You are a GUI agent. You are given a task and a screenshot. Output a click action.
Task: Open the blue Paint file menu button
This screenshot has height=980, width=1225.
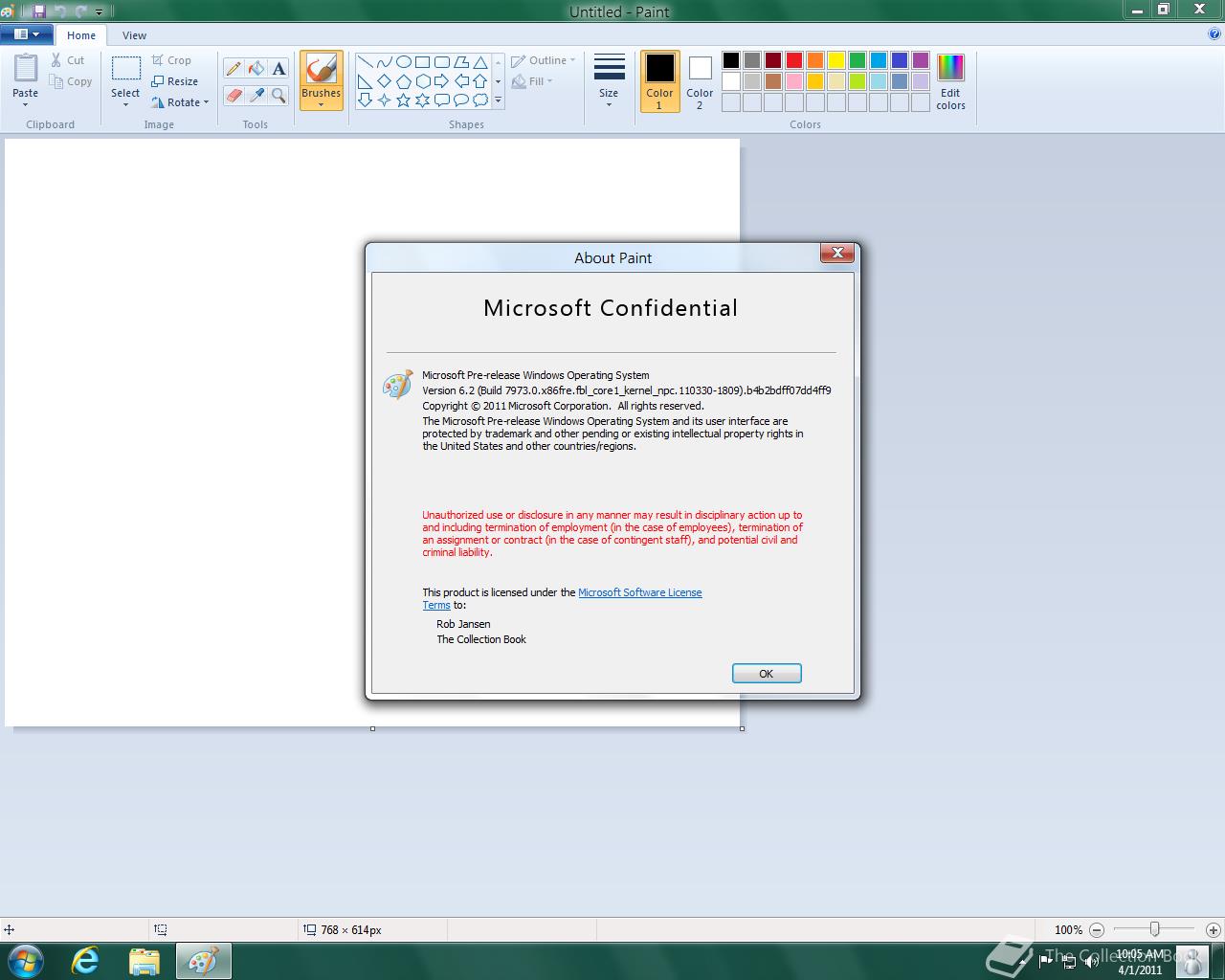(27, 34)
